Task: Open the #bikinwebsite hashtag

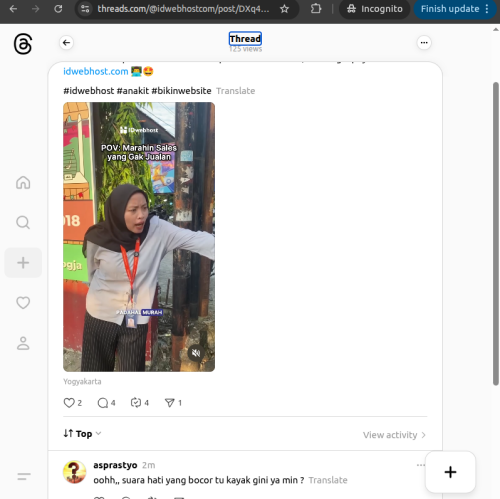Action: coord(181,91)
